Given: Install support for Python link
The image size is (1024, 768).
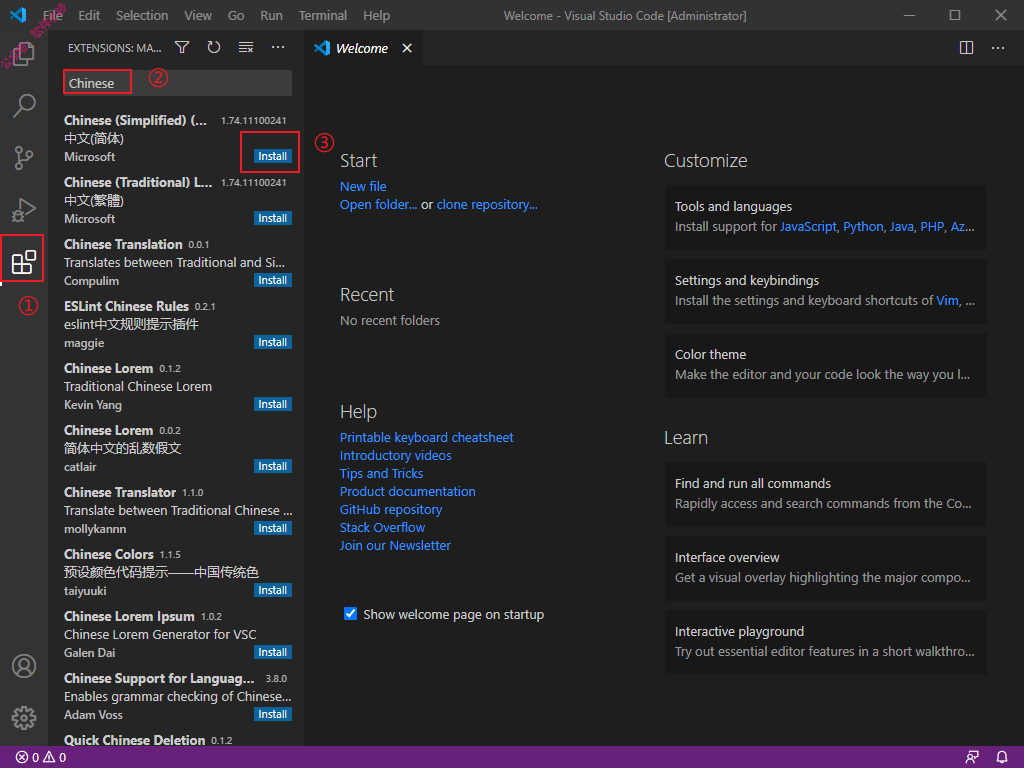Looking at the screenshot, I should (x=863, y=227).
